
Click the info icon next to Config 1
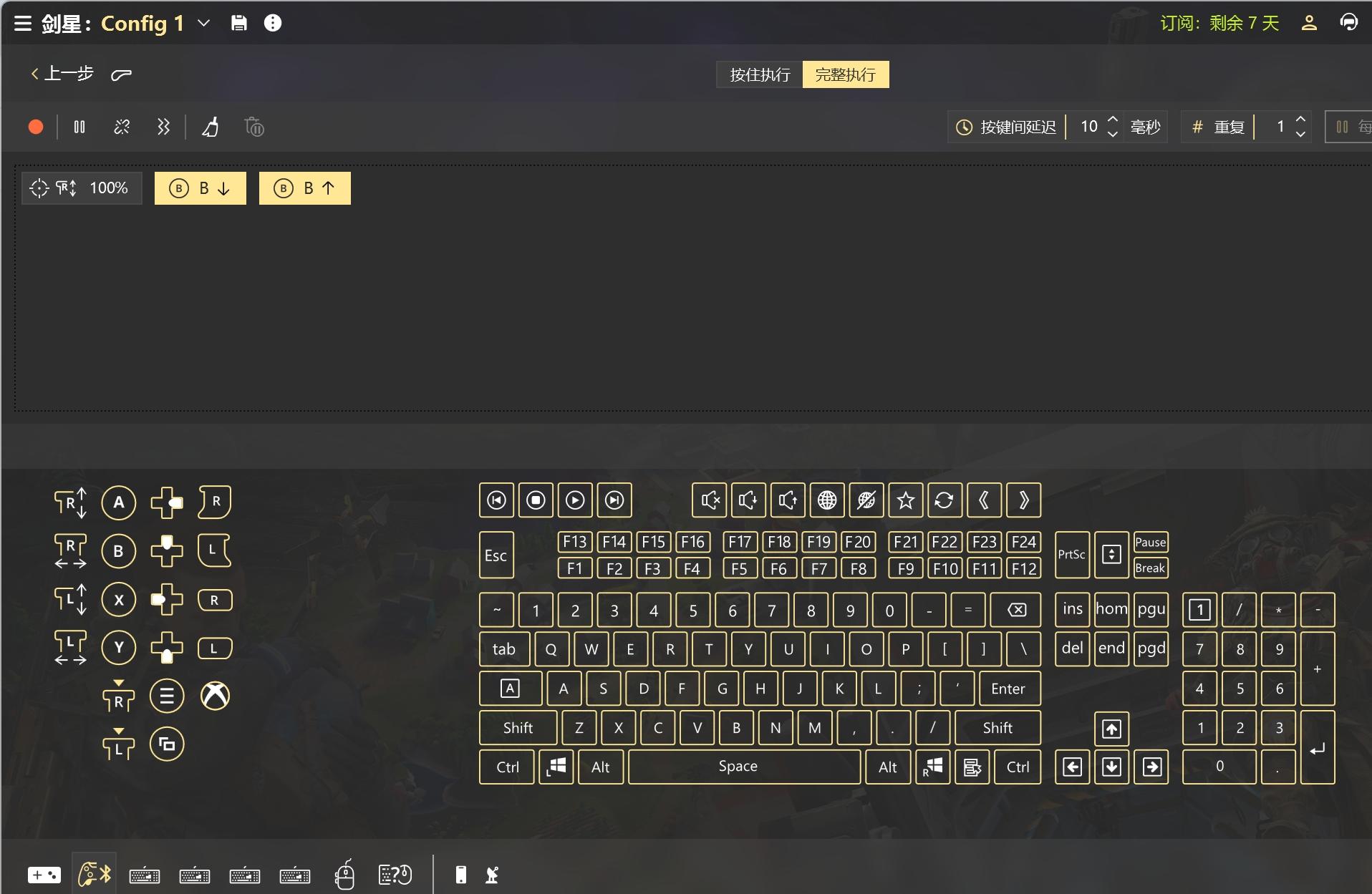click(273, 23)
